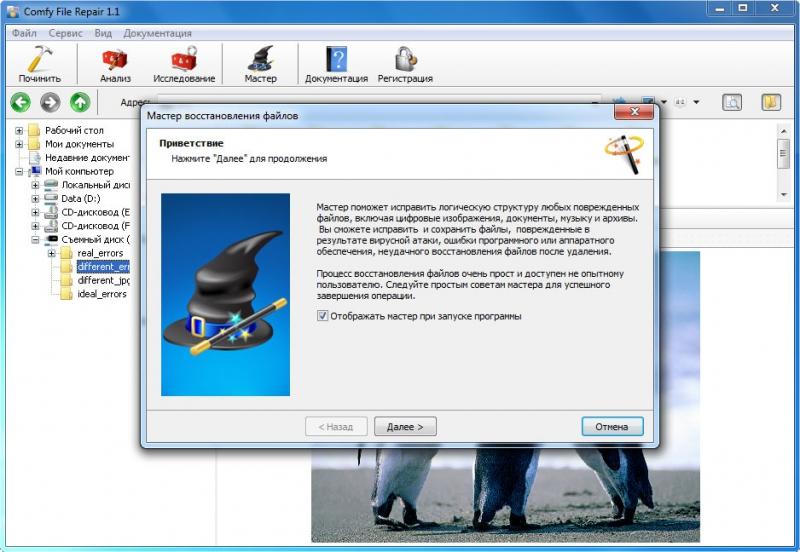Uncheck Отображать мастер при запуске программы
This screenshot has width=800, height=552.
(322, 316)
